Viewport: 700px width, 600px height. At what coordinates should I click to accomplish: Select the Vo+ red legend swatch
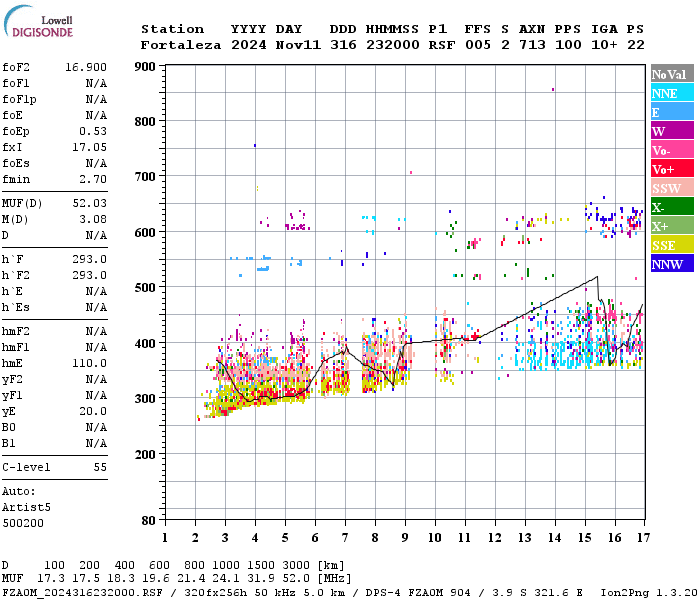click(672, 169)
